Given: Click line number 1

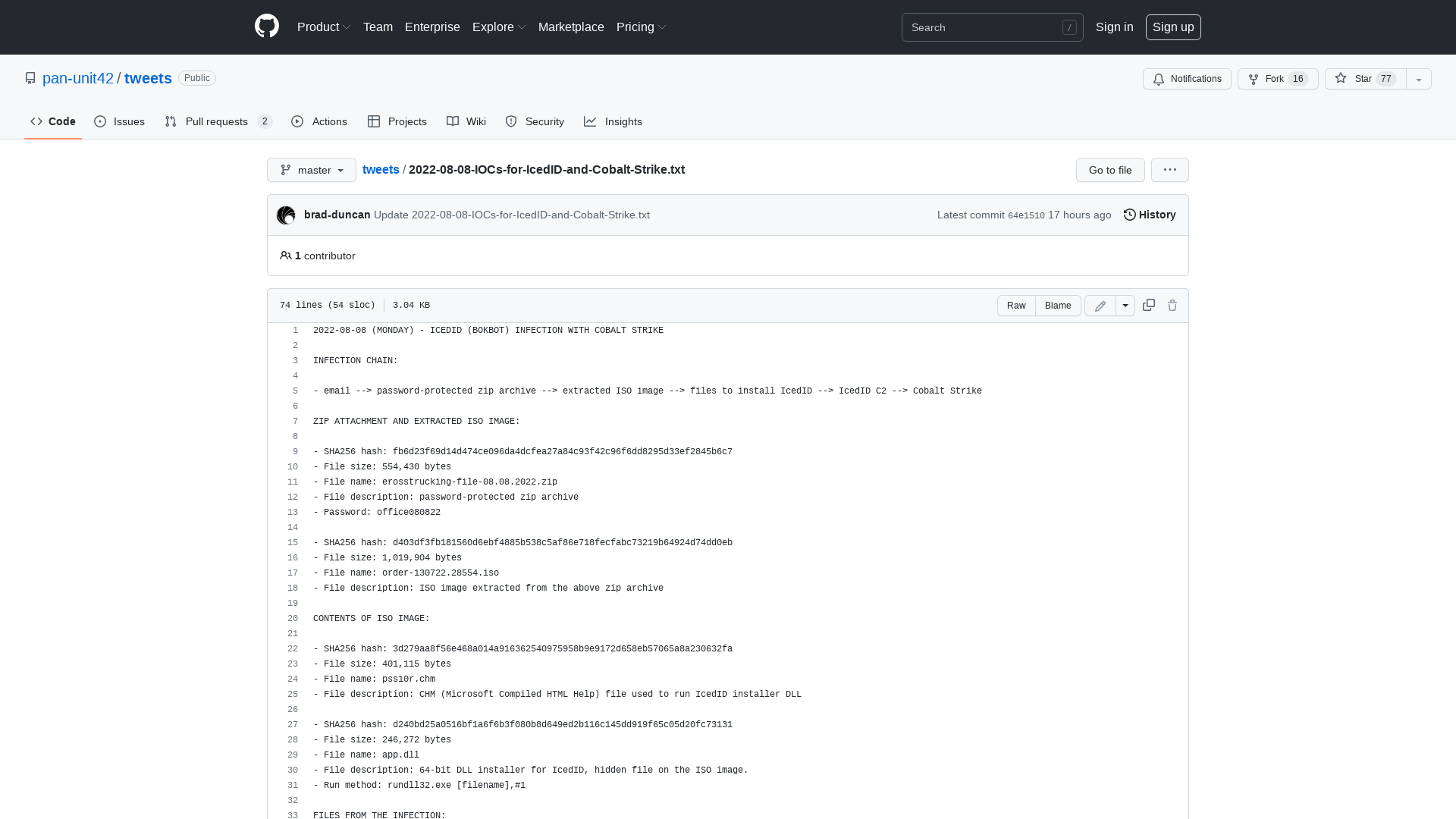Looking at the screenshot, I should click(295, 331).
